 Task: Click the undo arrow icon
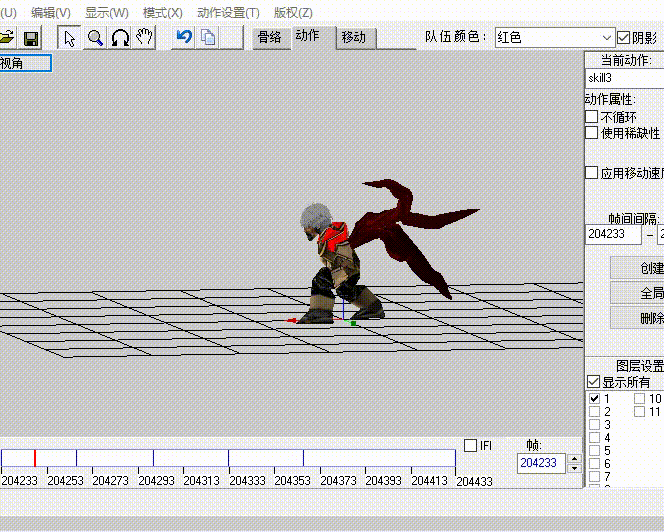(x=184, y=37)
